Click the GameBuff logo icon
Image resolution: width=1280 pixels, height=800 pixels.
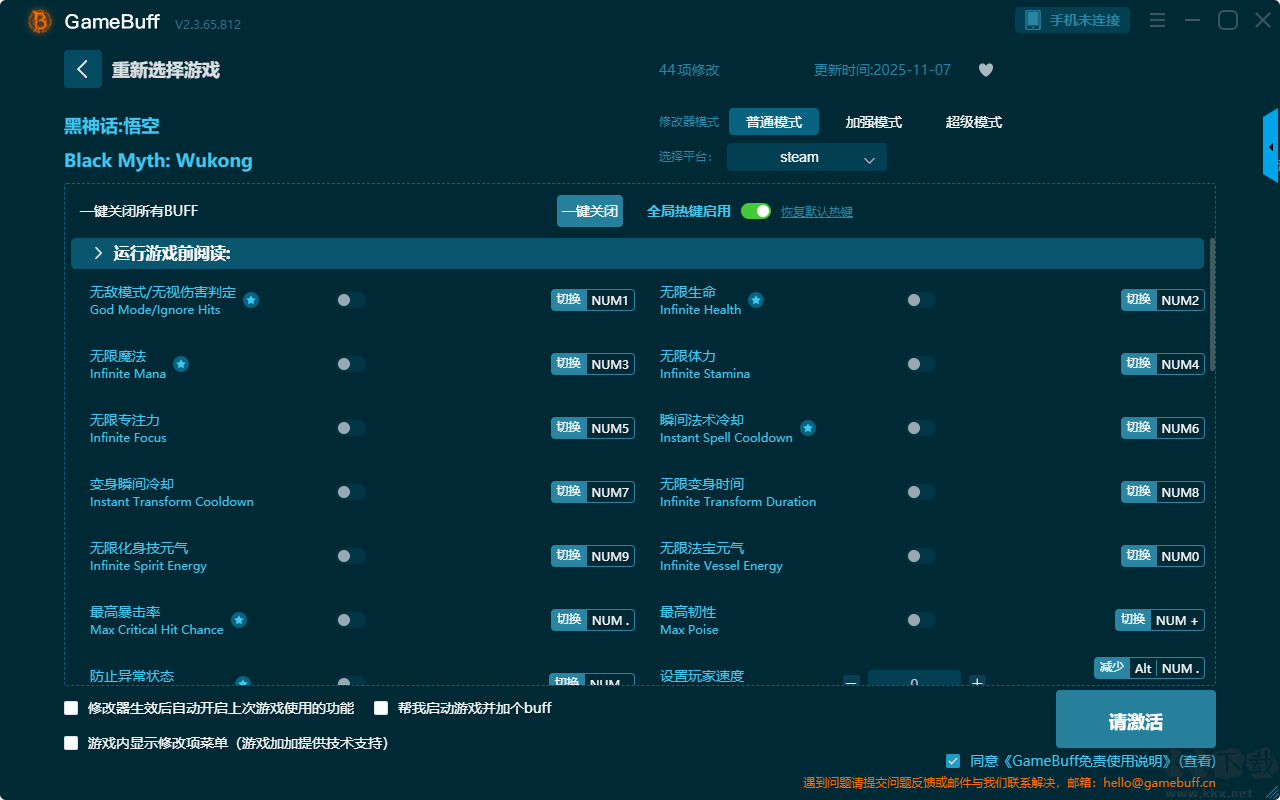click(40, 21)
